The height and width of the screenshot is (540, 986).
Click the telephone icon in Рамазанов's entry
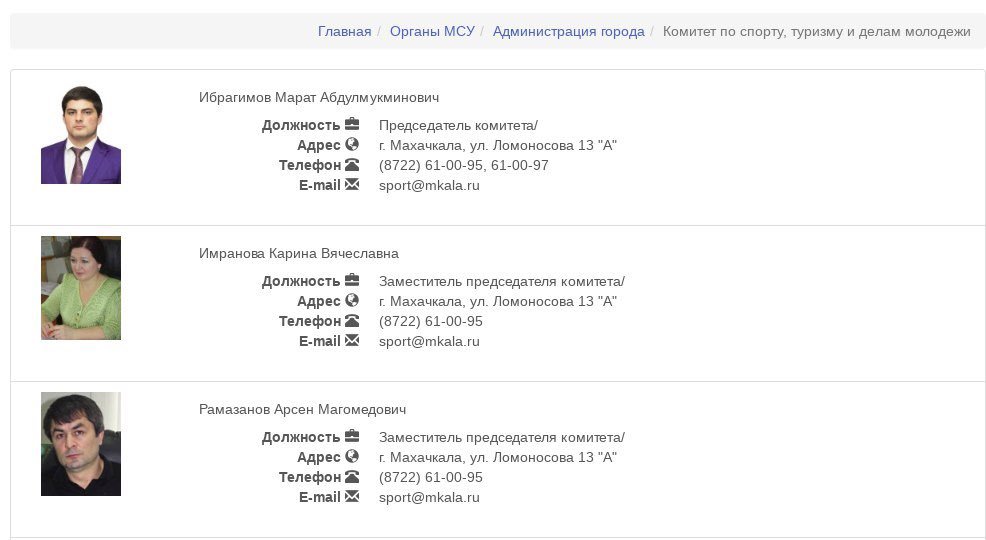point(352,477)
